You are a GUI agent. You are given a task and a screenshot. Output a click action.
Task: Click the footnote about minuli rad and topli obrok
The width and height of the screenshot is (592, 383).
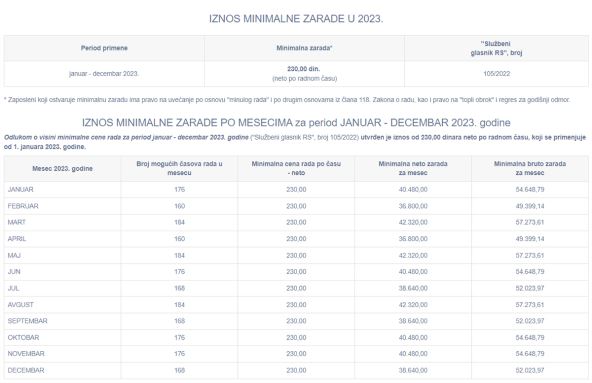[x=287, y=100]
